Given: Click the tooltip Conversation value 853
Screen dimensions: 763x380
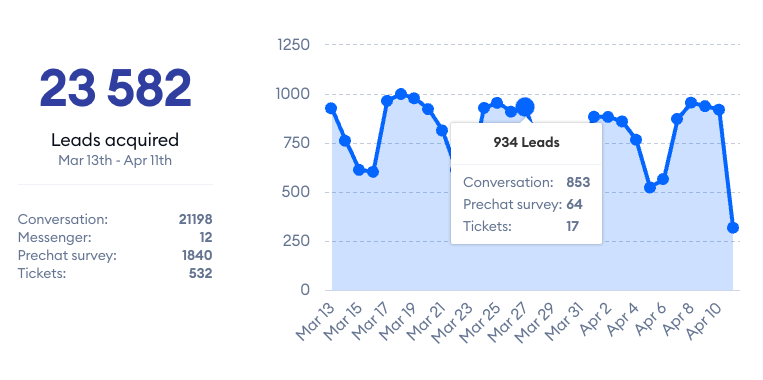Looking at the screenshot, I should coord(578,183).
